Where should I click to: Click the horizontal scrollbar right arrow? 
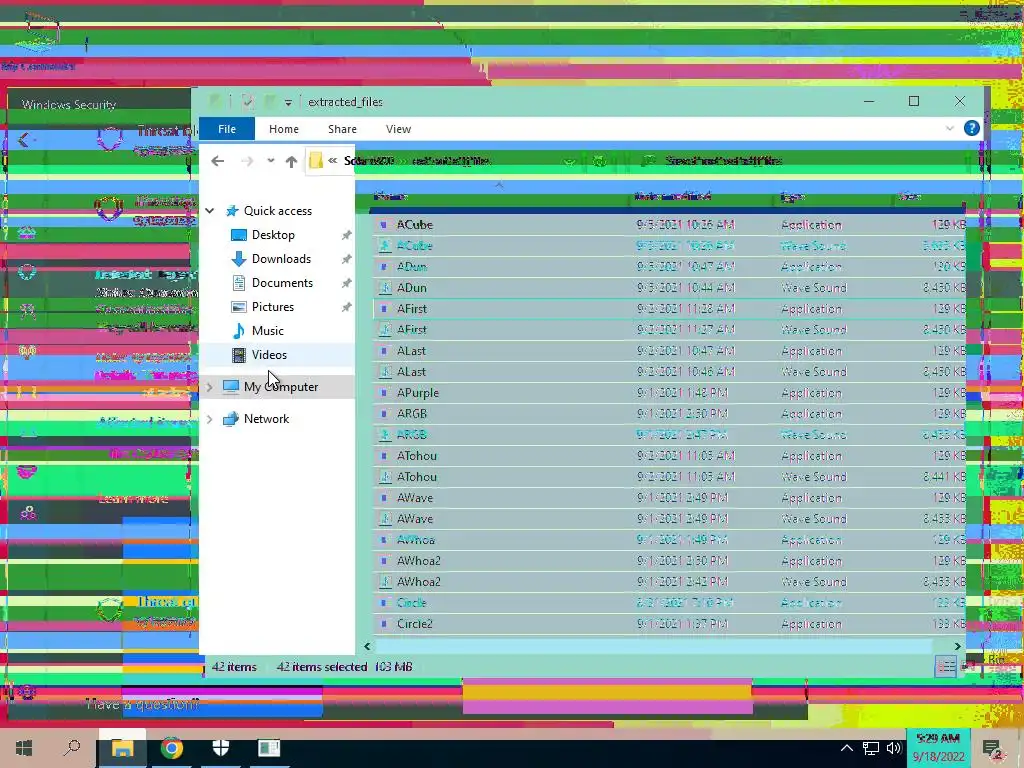tap(957, 646)
